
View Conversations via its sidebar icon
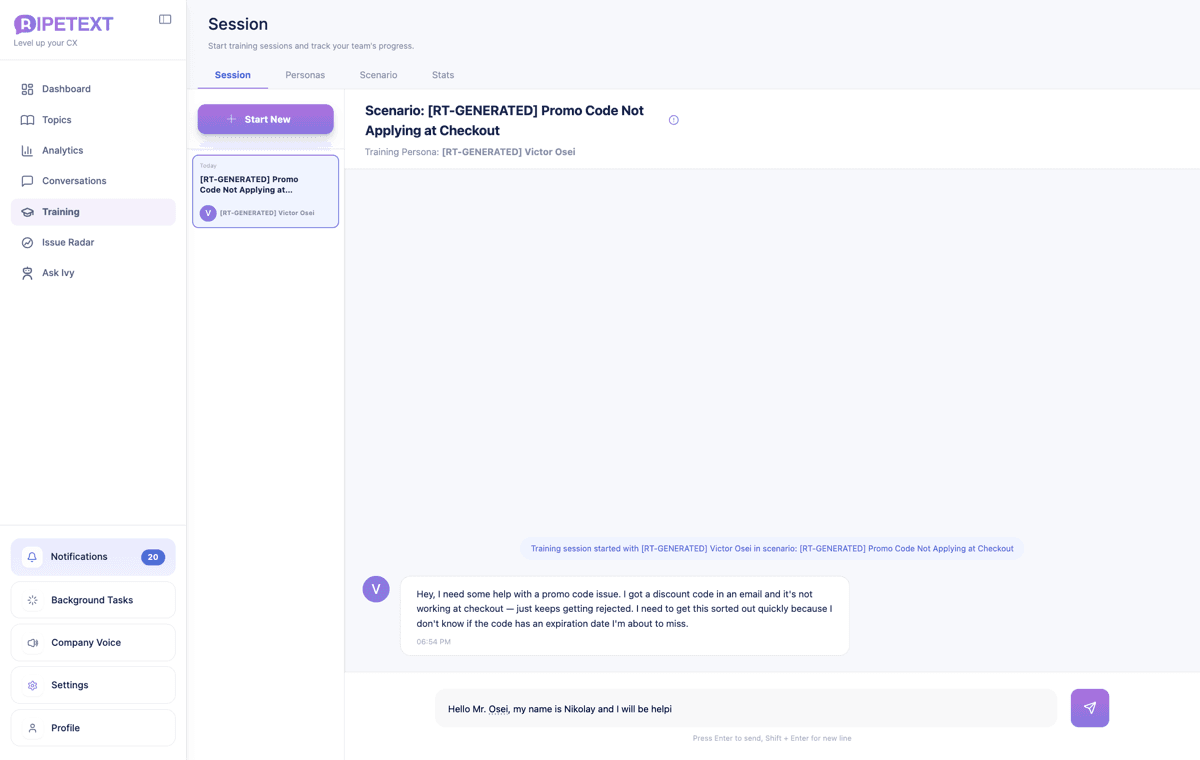click(x=28, y=180)
